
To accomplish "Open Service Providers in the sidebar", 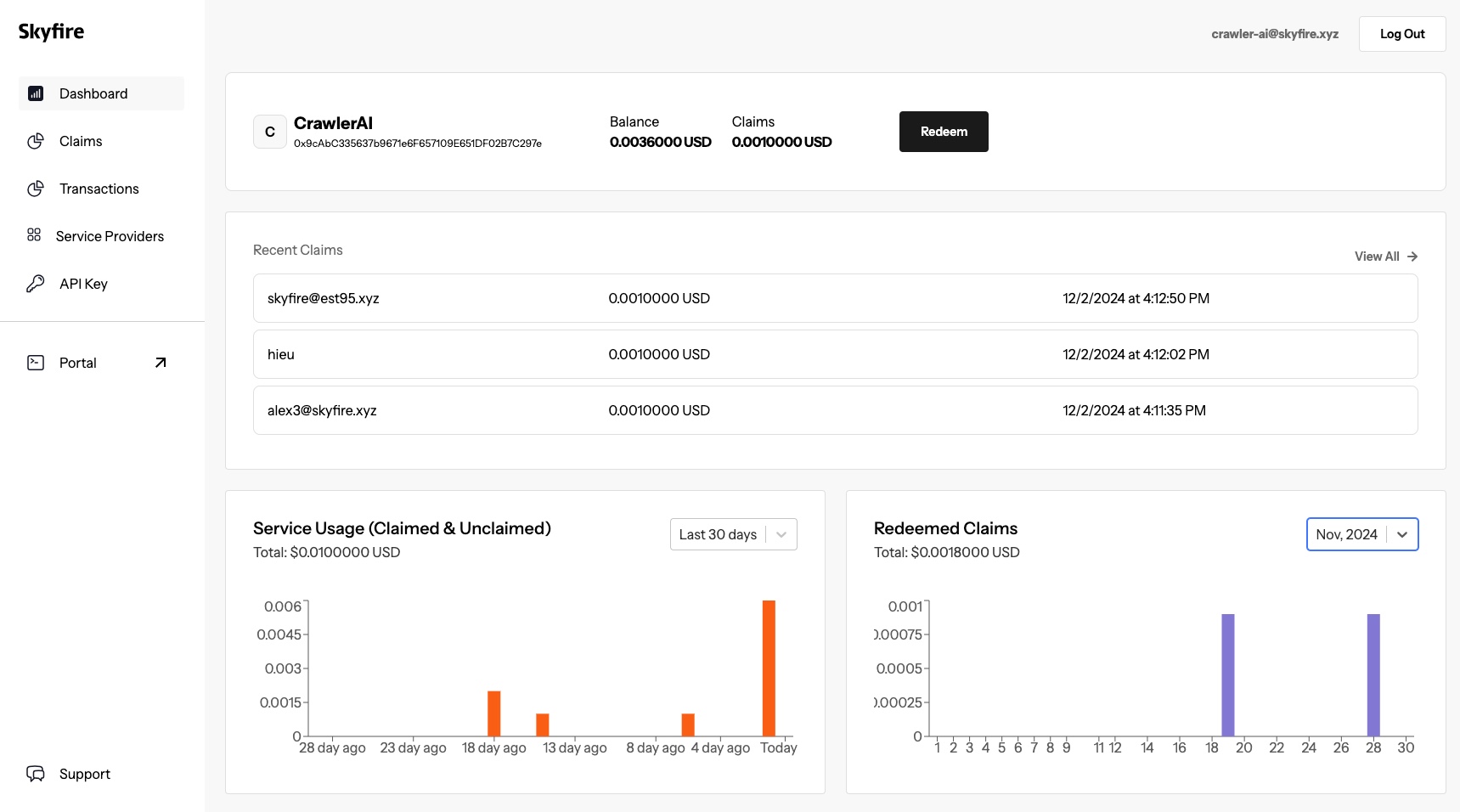I will 101,236.
